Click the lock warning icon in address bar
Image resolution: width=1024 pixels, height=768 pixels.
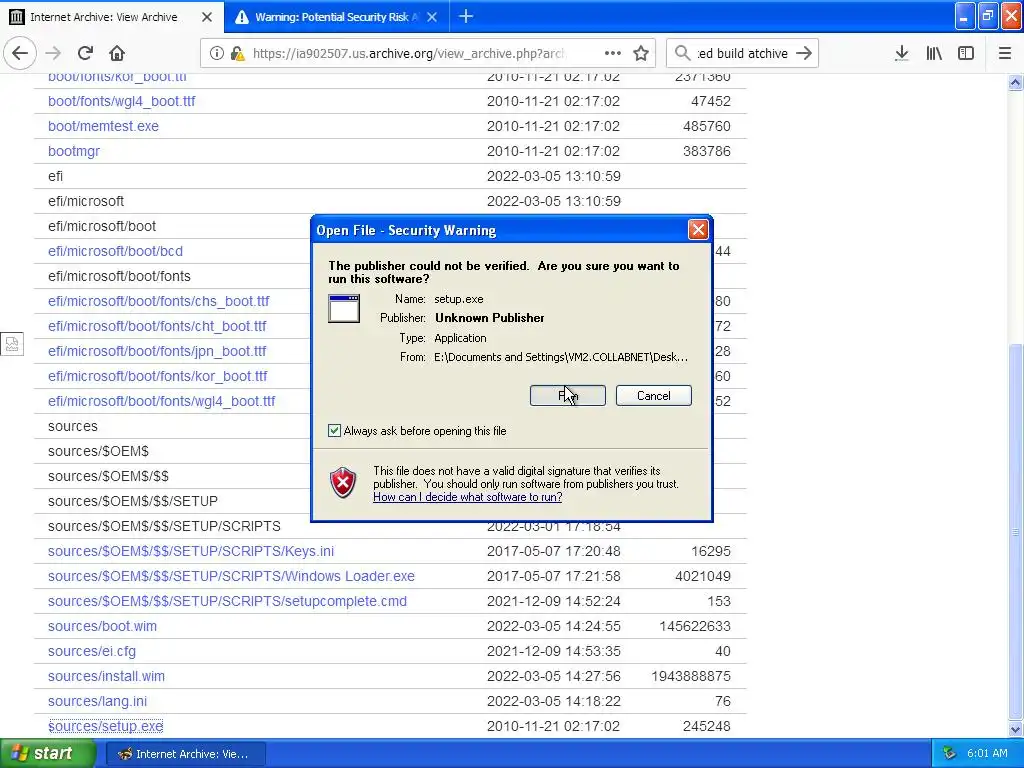click(x=238, y=53)
